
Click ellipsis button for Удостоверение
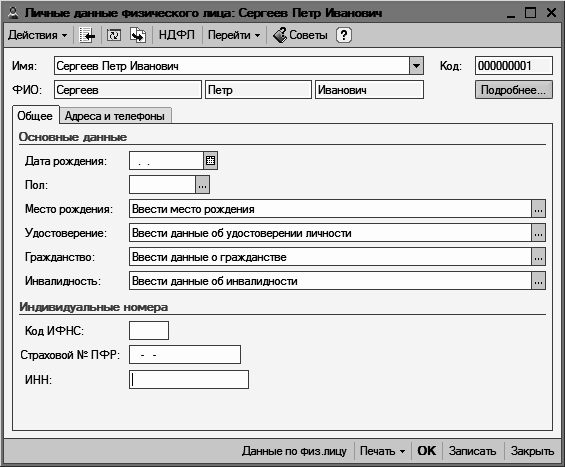point(538,233)
